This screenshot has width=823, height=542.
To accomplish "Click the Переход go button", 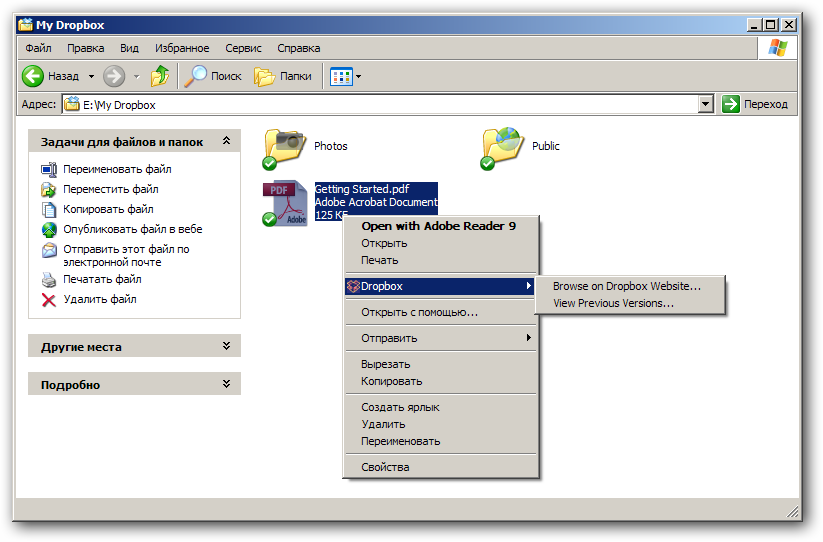I will [x=756, y=104].
